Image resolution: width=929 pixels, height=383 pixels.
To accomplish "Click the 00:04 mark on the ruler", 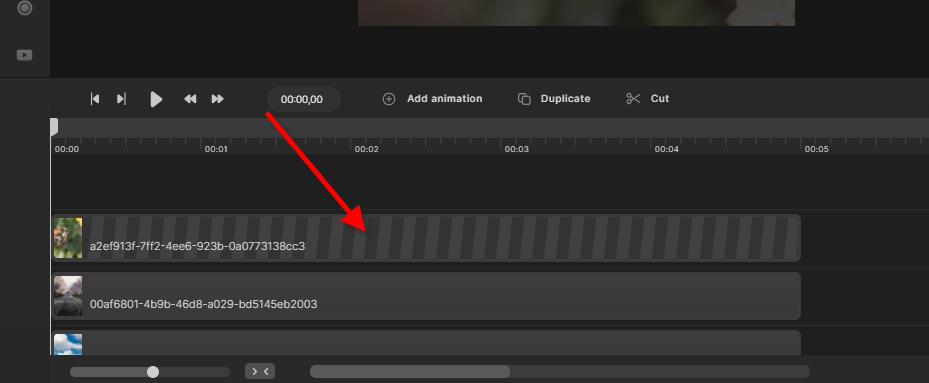I will point(666,149).
